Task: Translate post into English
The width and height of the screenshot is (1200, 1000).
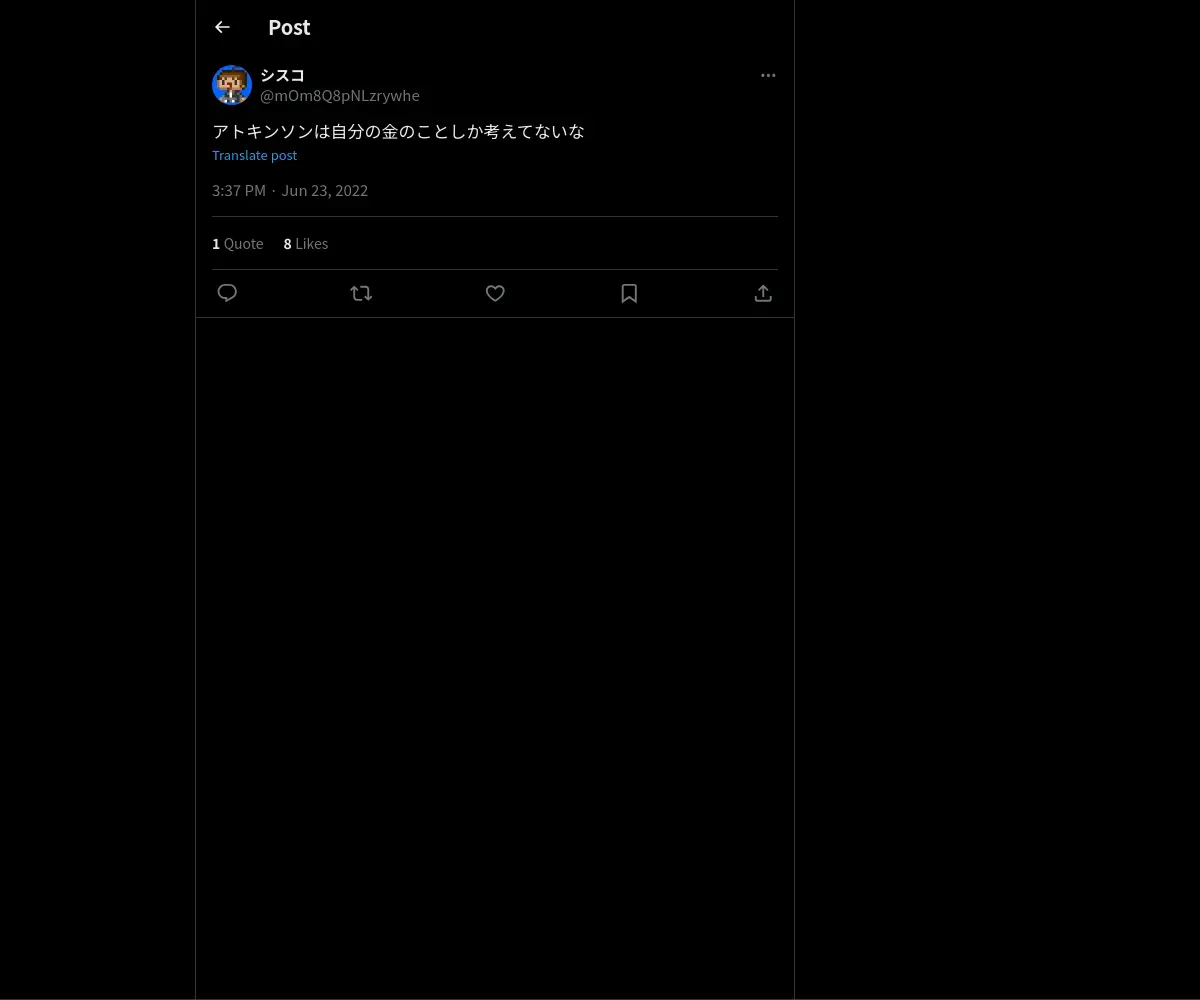Action: click(x=254, y=155)
